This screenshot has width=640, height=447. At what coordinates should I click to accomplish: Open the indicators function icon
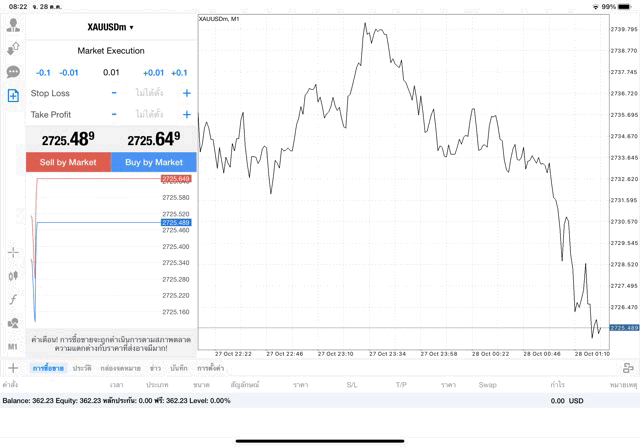click(13, 299)
